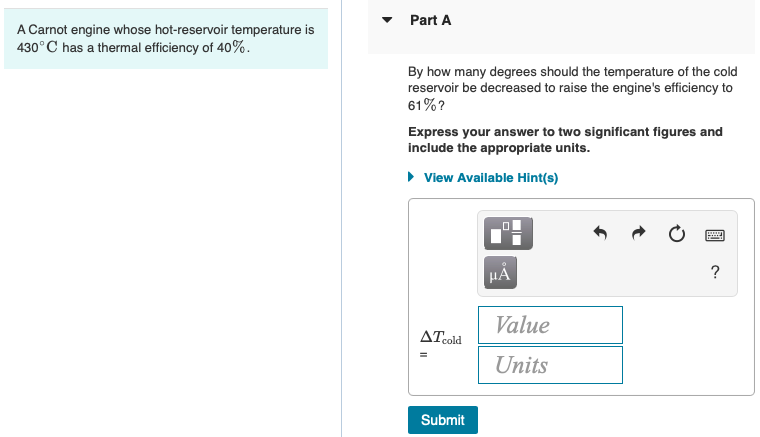
Task: Click the View Available Hint(s) link text
Action: tap(490, 178)
